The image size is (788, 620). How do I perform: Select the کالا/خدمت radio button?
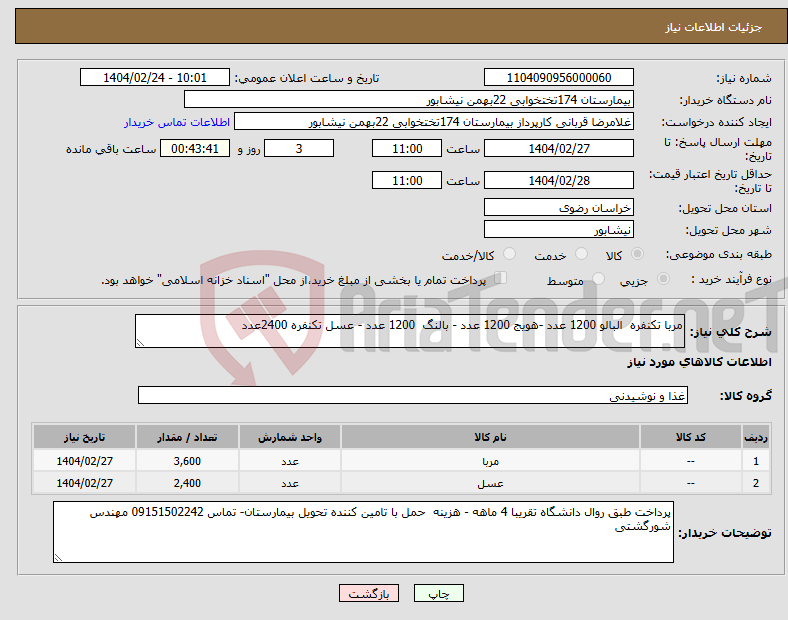[509, 254]
